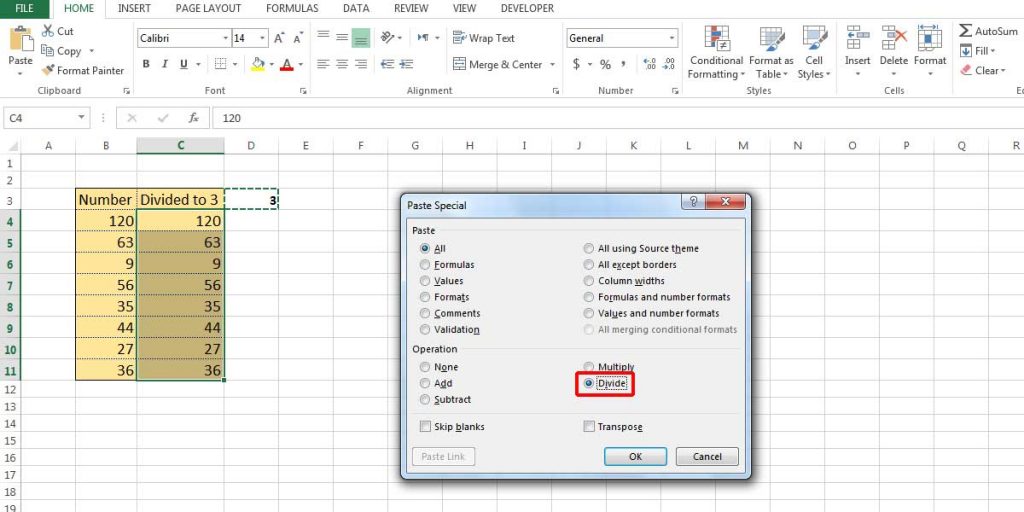Viewport: 1024px width, 512px height.
Task: Apply Italic formatting to selection
Action: [x=164, y=64]
